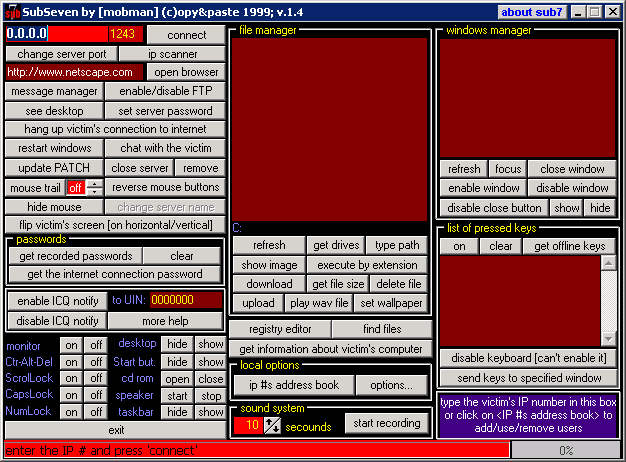Image resolution: width=626 pixels, height=462 pixels.
Task: Turn CapsLock off
Action: tap(96, 395)
